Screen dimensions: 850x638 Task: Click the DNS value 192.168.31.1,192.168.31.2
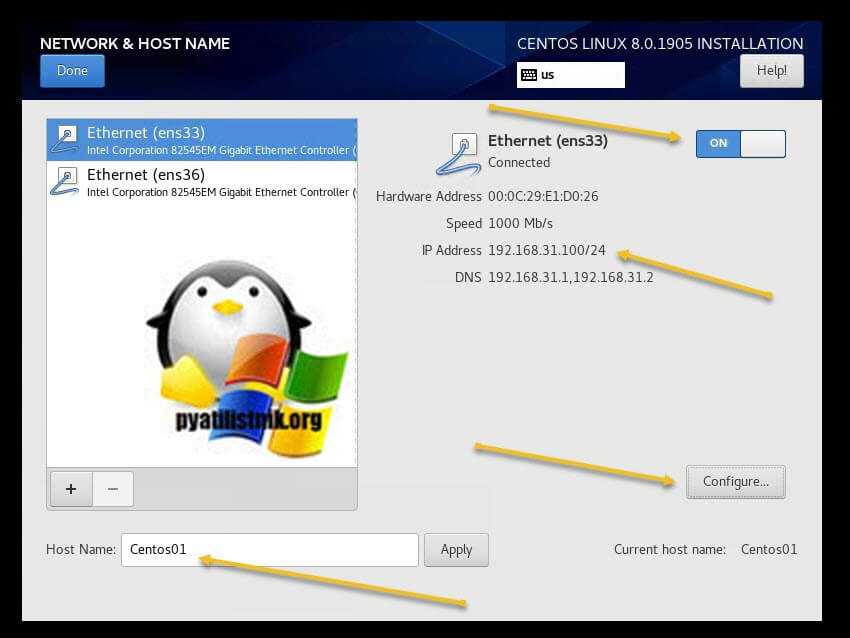coord(571,278)
